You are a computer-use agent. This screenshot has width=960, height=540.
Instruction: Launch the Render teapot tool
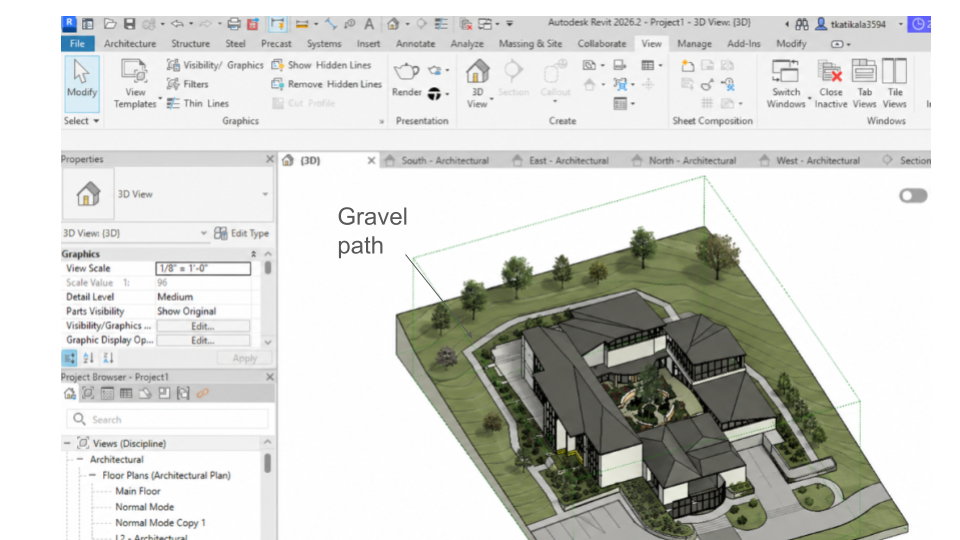point(406,79)
